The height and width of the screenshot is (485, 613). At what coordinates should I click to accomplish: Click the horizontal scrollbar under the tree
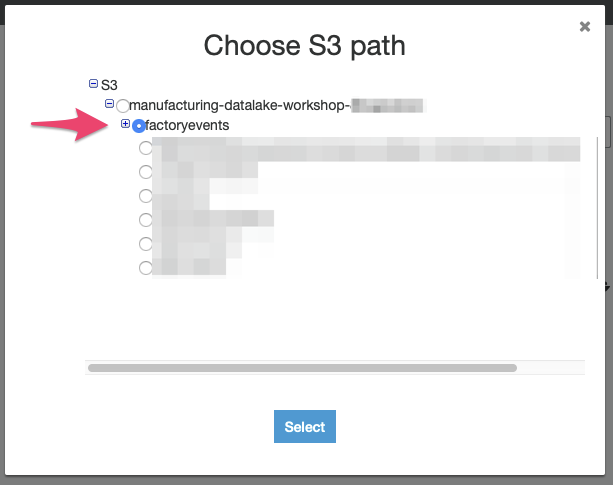pos(302,368)
